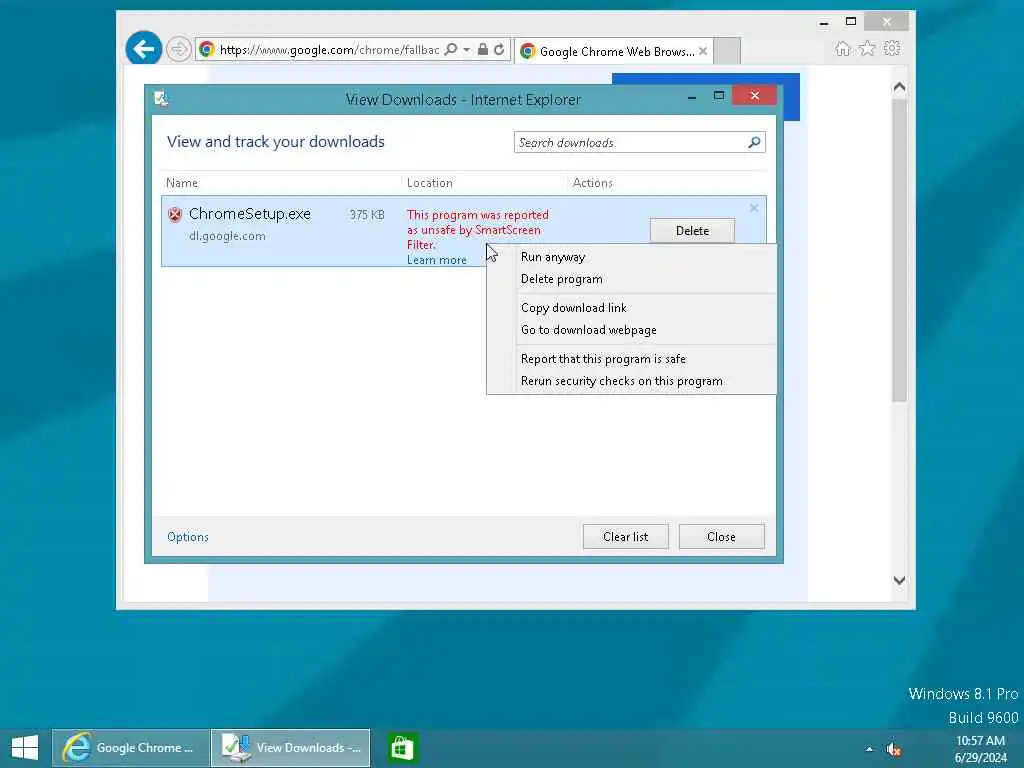Click the magnifier in Search downloads box
The width and height of the screenshot is (1024, 768).
pos(754,142)
